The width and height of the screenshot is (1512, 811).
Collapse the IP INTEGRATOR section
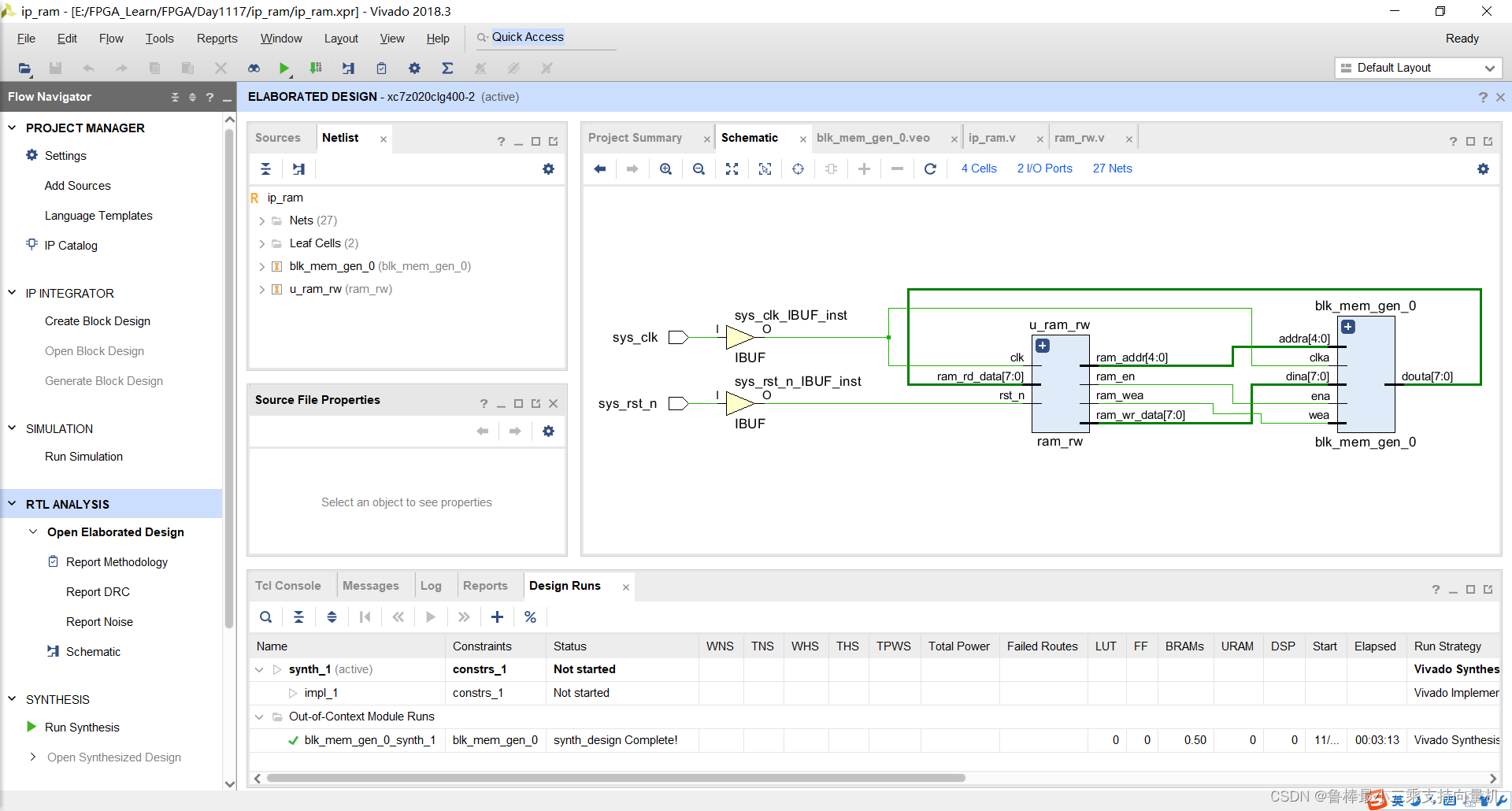point(12,293)
